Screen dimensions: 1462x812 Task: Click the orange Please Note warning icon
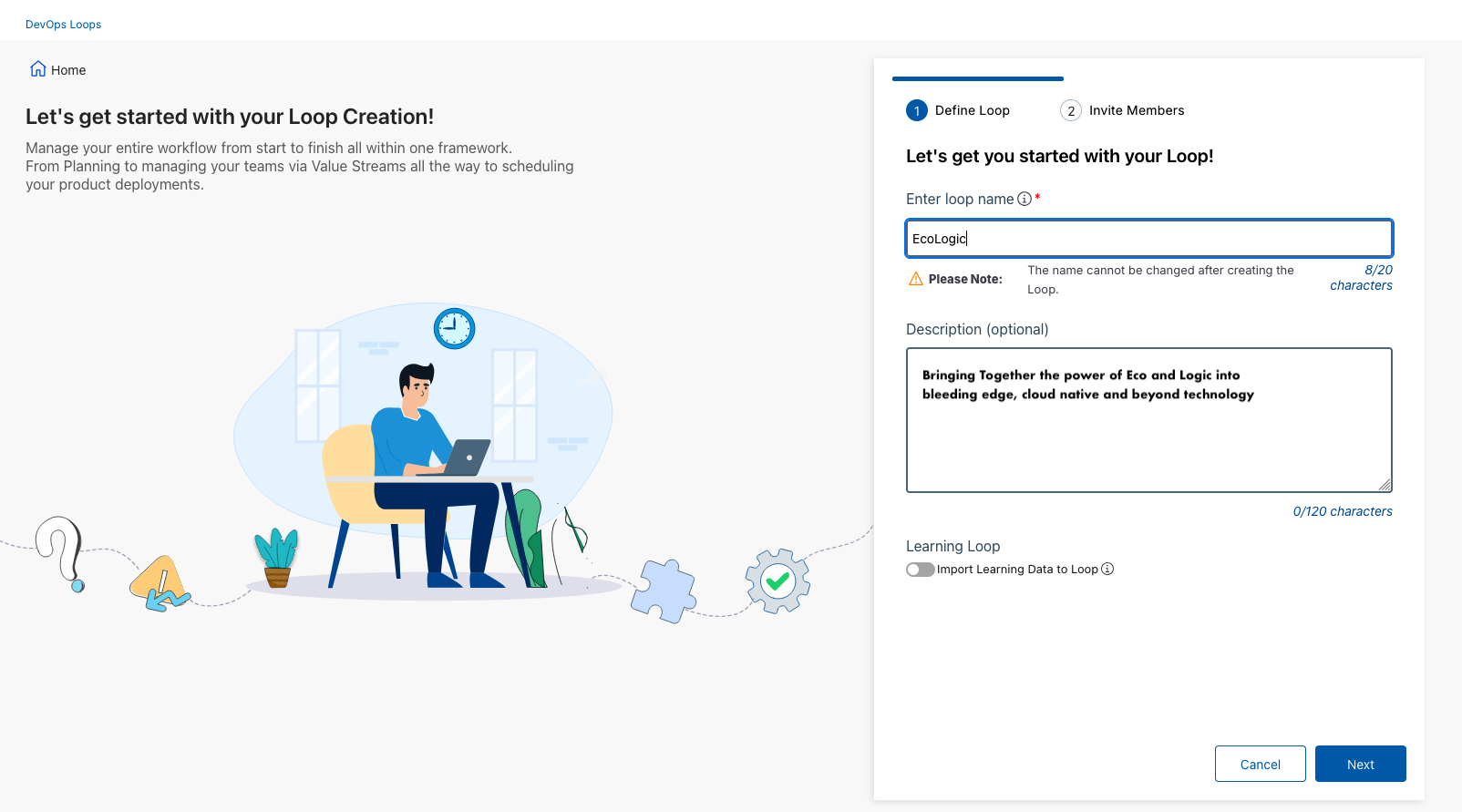pos(916,279)
